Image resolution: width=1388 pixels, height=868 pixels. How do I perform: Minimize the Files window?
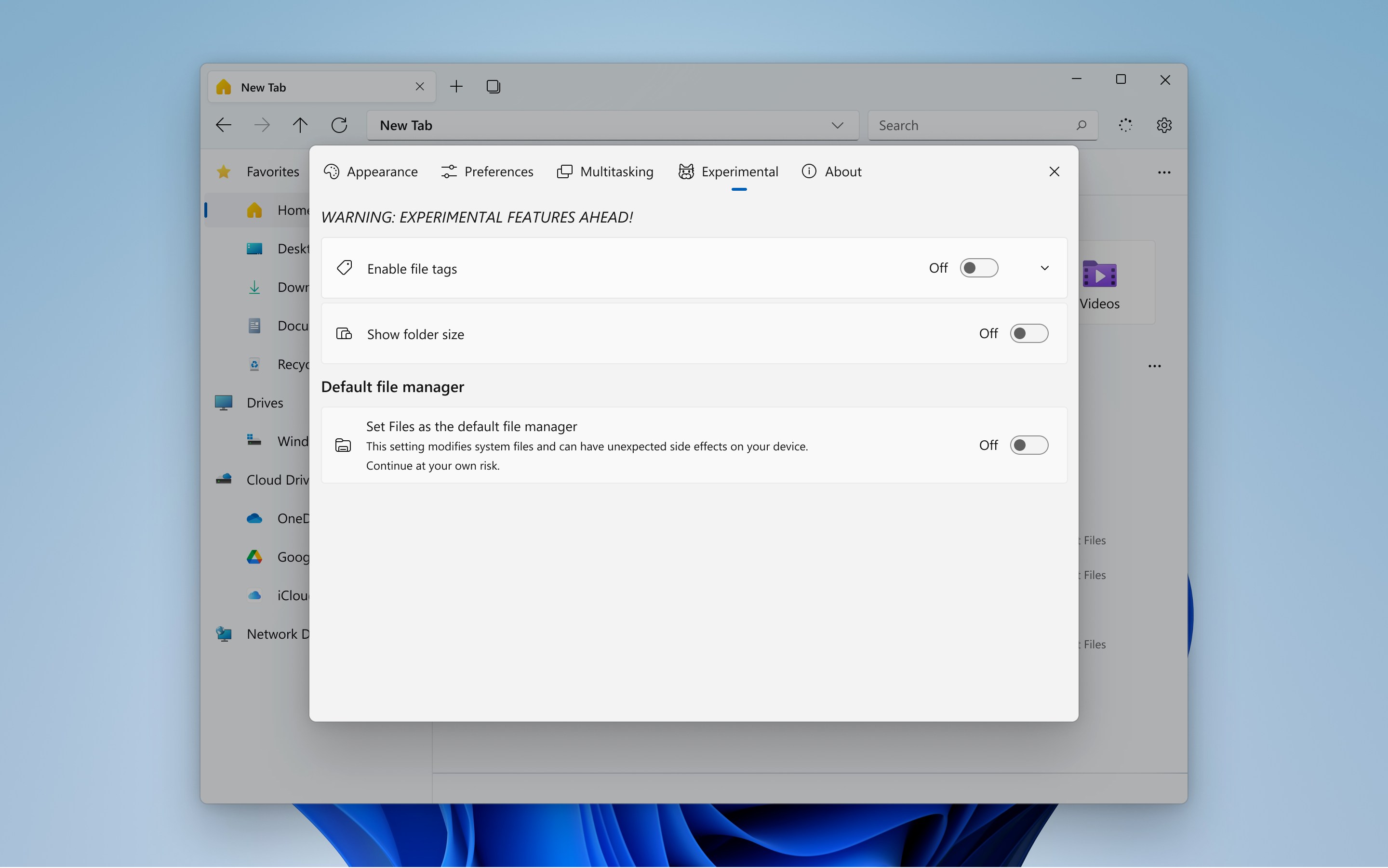(1077, 79)
